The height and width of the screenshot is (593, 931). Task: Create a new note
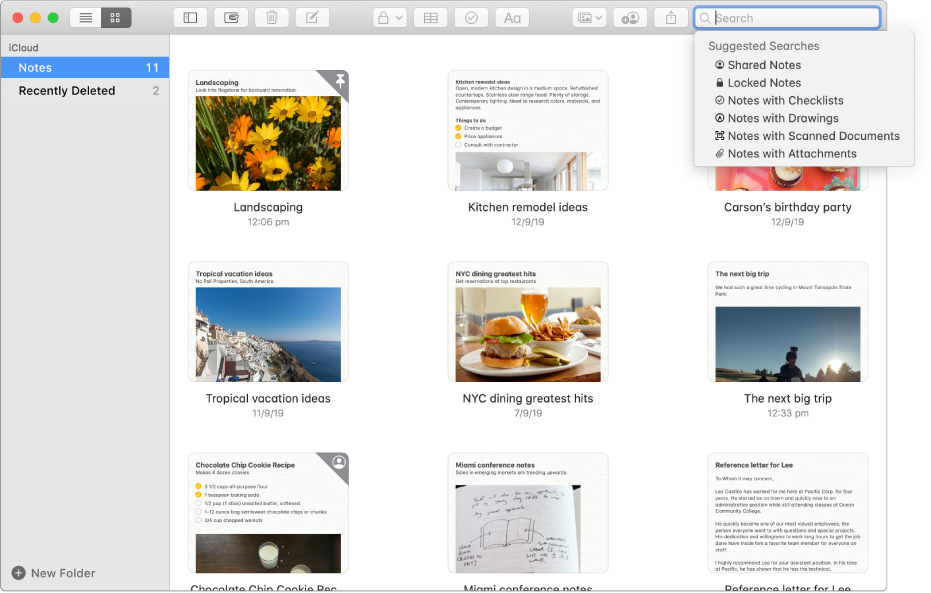(312, 18)
